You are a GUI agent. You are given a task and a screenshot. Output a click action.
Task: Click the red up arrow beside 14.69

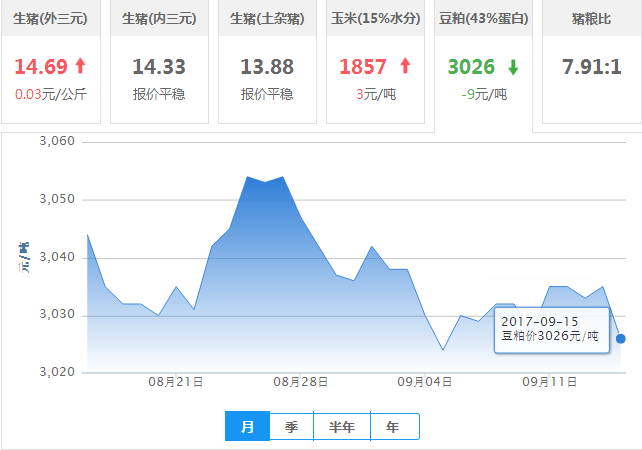81,66
